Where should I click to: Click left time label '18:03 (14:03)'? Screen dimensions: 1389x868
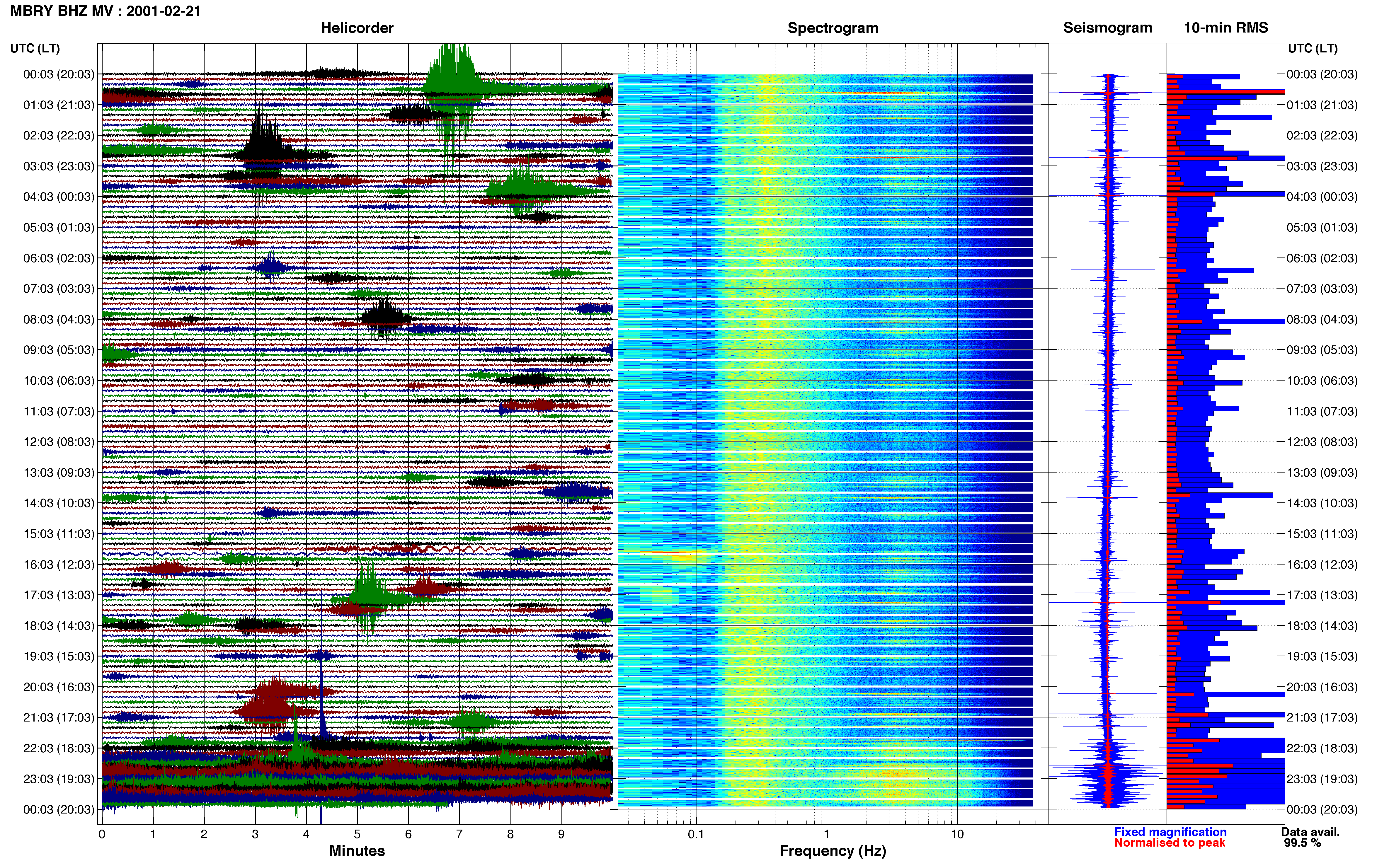(59, 626)
